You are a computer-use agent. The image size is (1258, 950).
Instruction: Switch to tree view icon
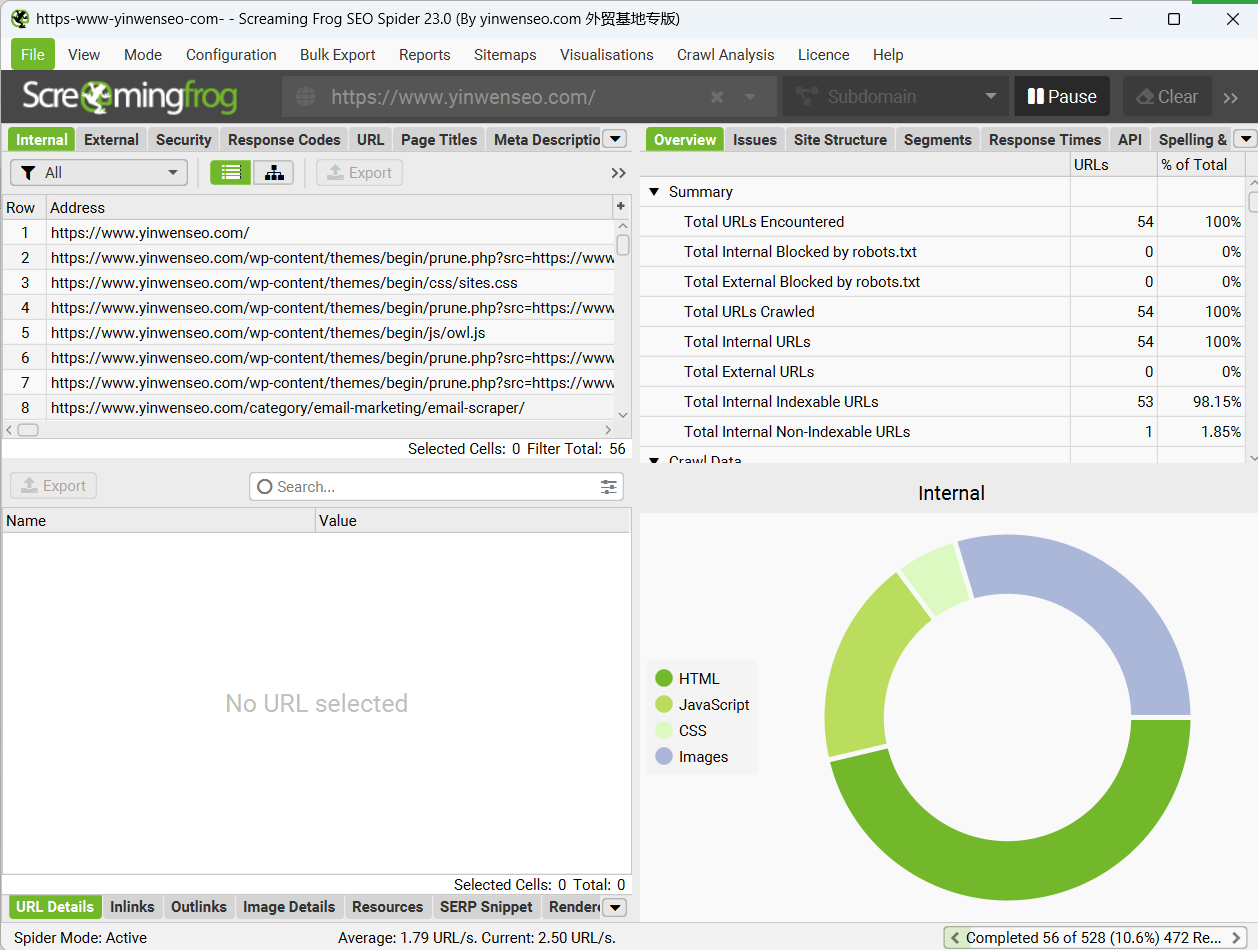(273, 173)
